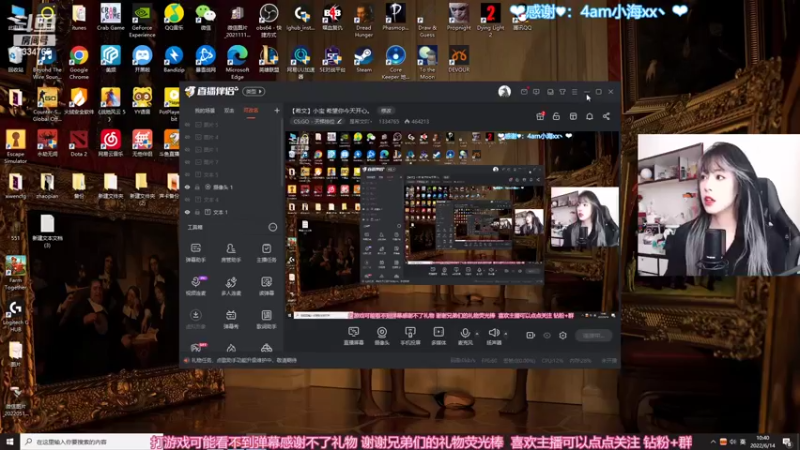Toggle visibility of 图片 7 source
Screen dimensions: 800x450
coord(187,162)
